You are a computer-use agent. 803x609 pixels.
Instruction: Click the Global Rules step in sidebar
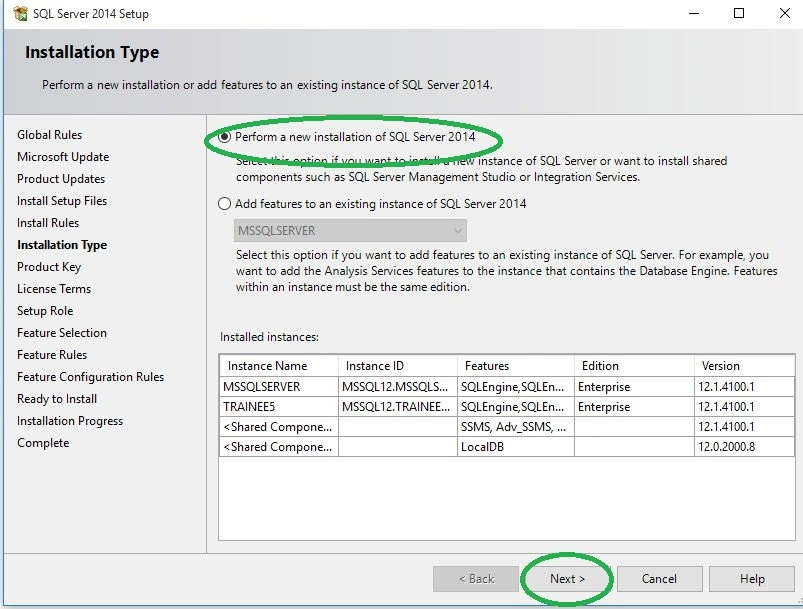pos(49,135)
